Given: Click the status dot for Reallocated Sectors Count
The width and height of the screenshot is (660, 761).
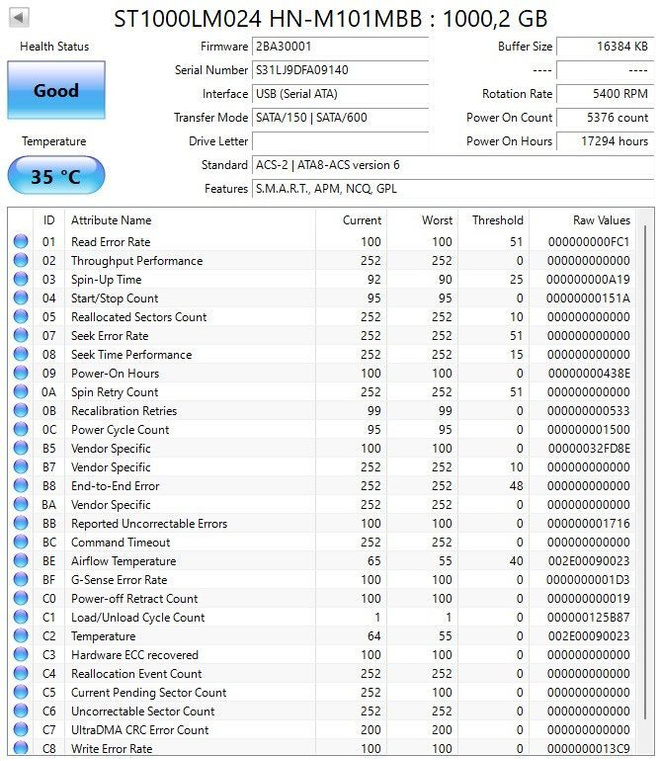Looking at the screenshot, I should pyautogui.click(x=21, y=316).
